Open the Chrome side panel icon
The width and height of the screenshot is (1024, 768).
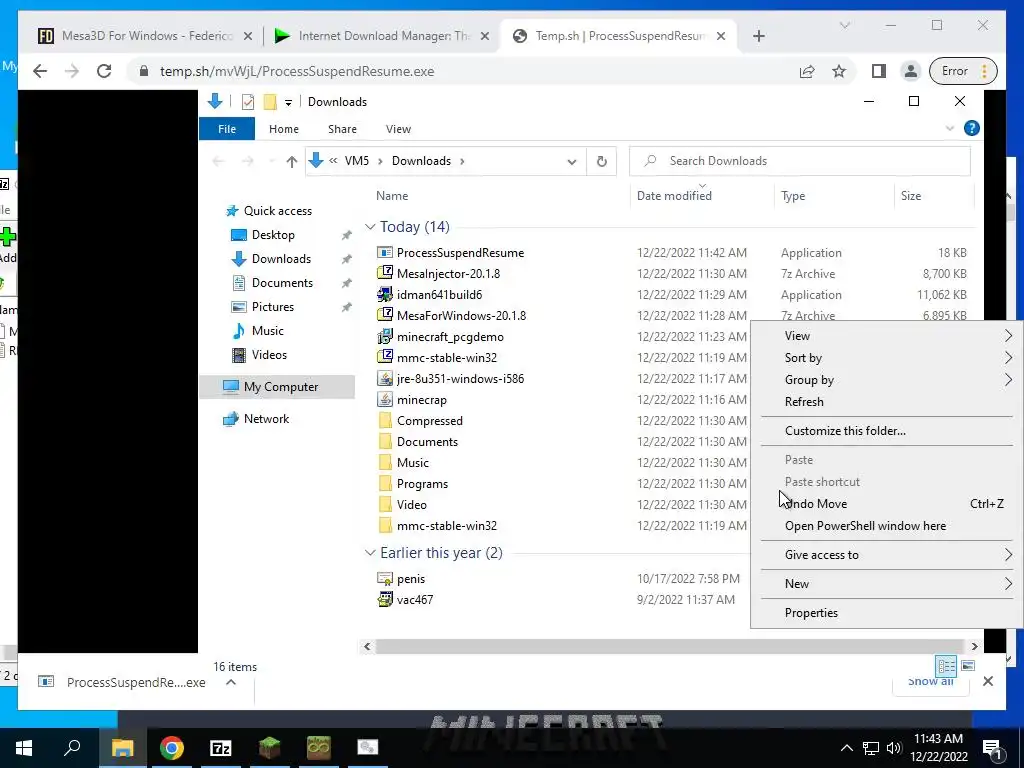point(878,71)
